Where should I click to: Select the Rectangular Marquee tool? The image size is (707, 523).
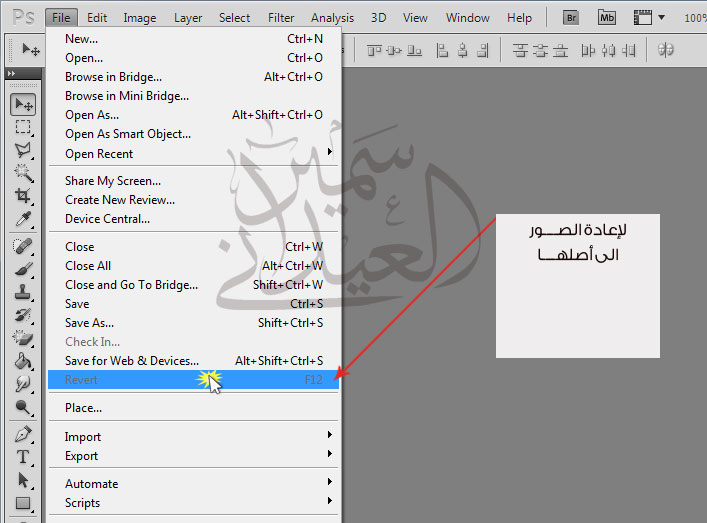pos(23,127)
